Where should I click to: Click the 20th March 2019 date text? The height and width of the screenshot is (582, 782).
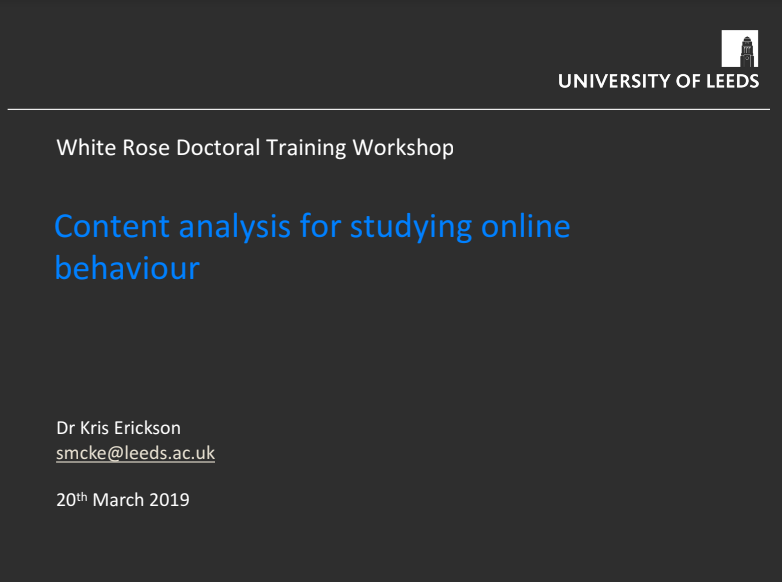point(123,500)
